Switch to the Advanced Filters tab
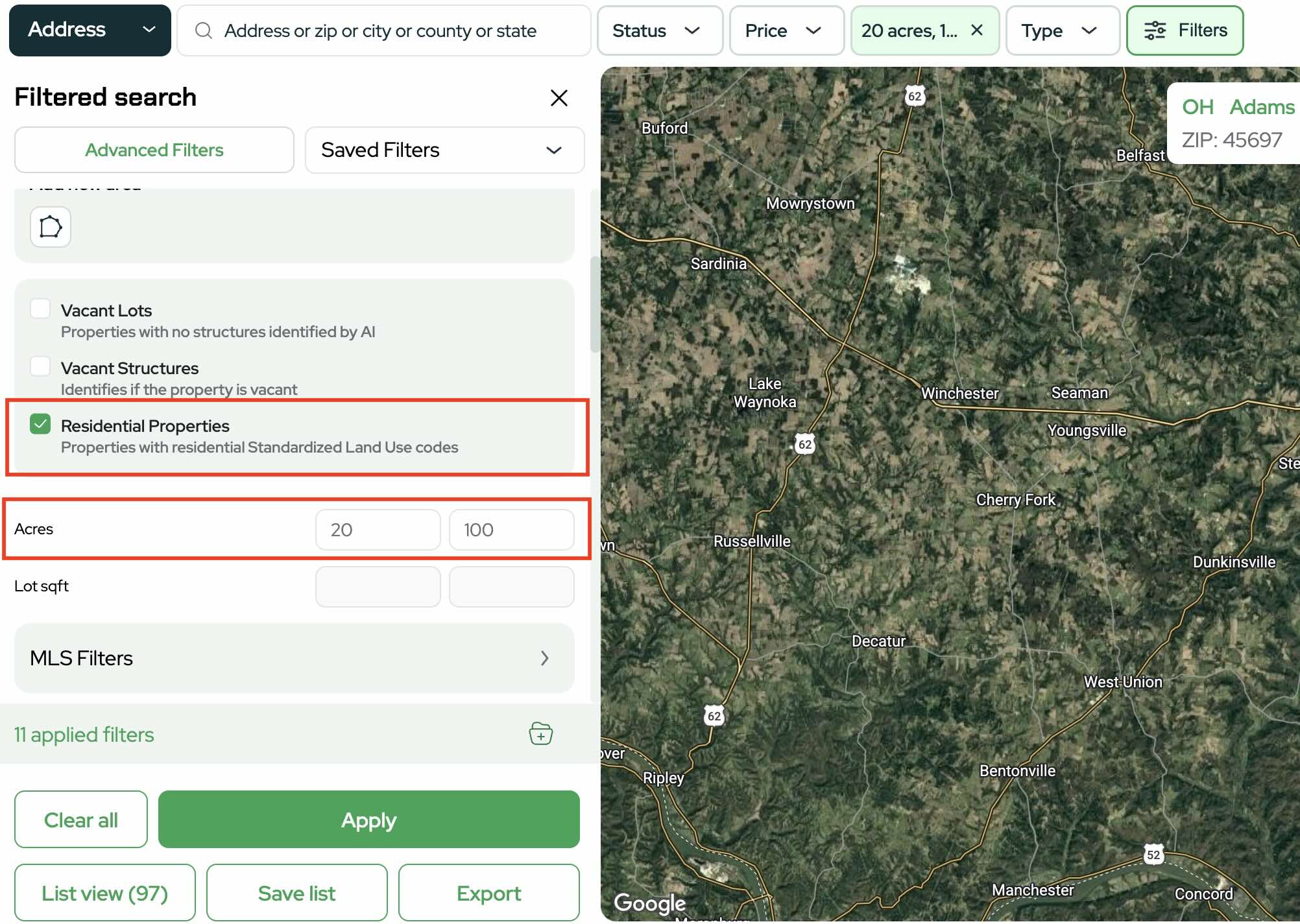 pos(154,150)
